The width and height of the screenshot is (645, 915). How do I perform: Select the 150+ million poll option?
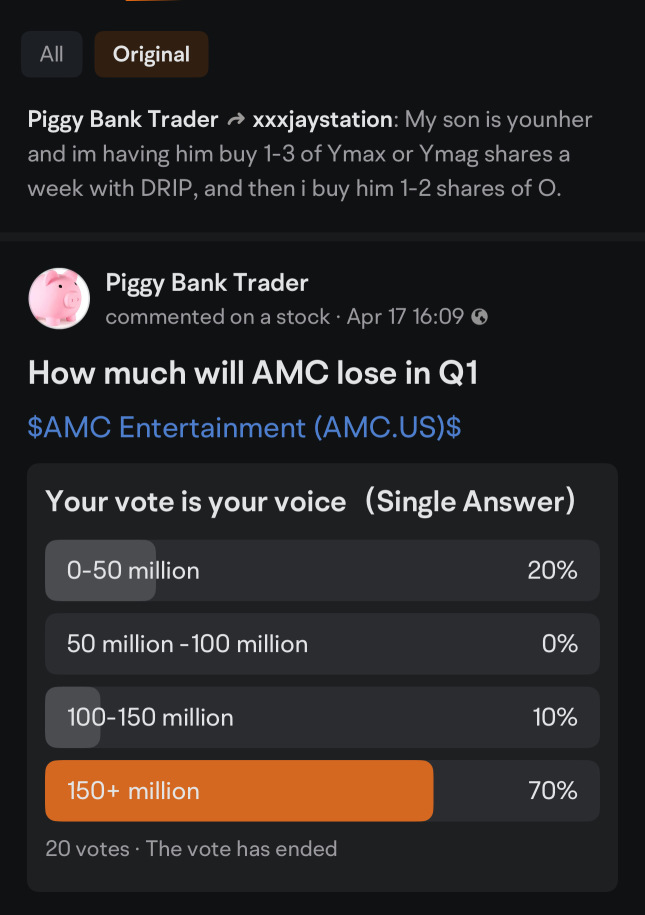point(322,791)
